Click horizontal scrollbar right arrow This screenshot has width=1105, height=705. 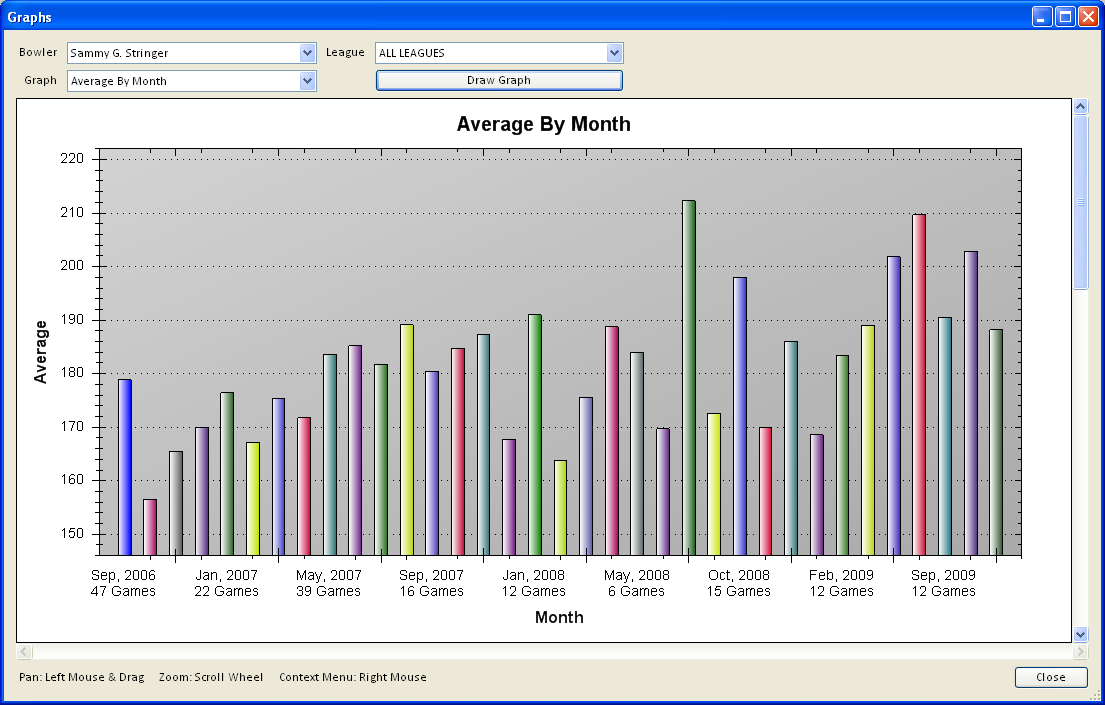coord(1079,652)
